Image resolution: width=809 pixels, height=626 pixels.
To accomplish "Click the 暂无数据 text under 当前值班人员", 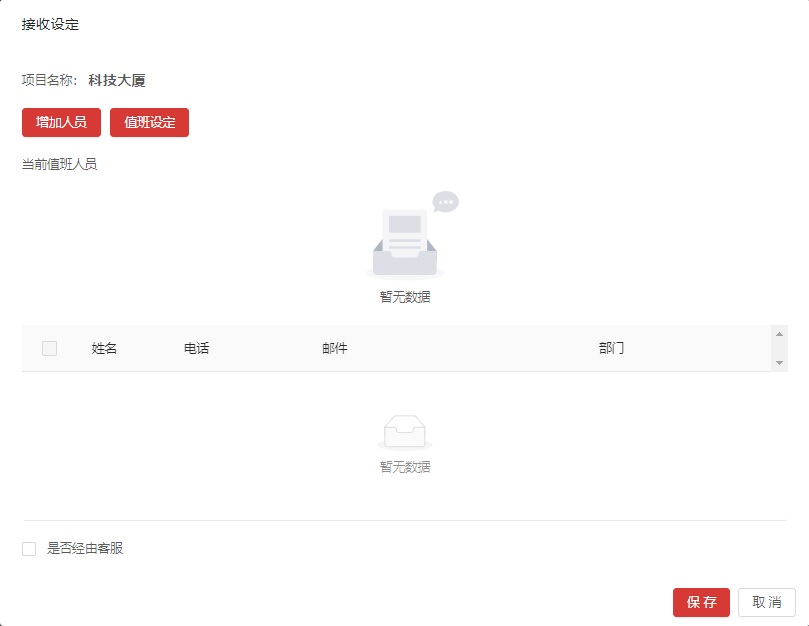I will pyautogui.click(x=405, y=297).
